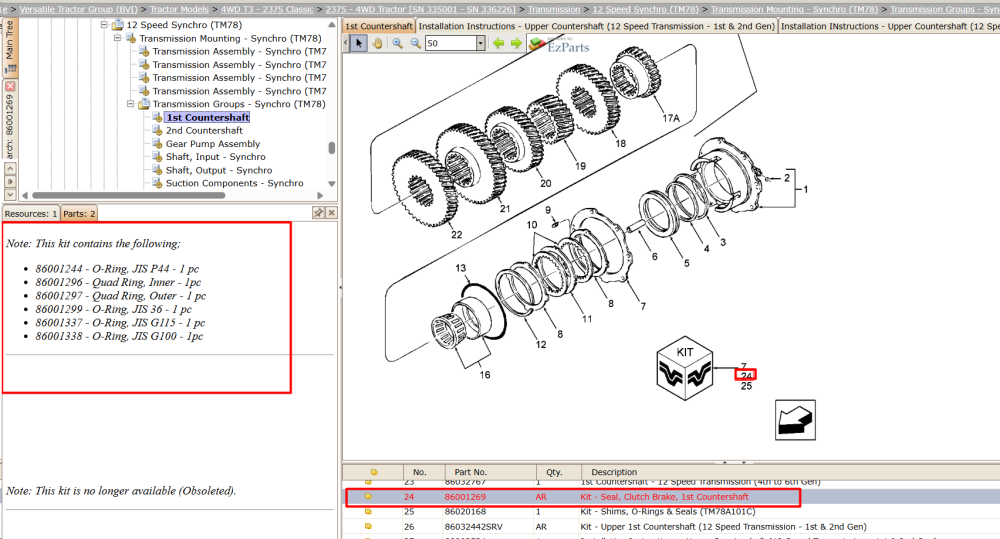This screenshot has width=1000, height=539.
Task: Click the 12 Speed Synchro (TM78) folder icon
Action: pos(117,25)
